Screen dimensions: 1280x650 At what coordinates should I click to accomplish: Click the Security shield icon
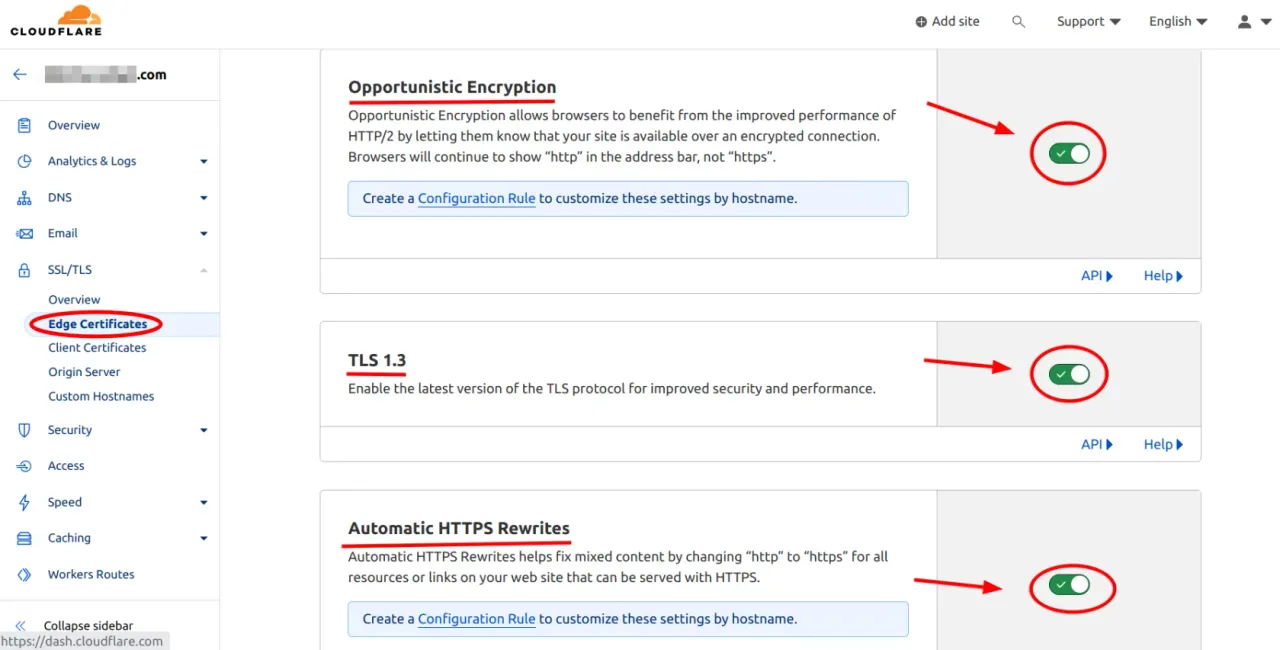25,430
